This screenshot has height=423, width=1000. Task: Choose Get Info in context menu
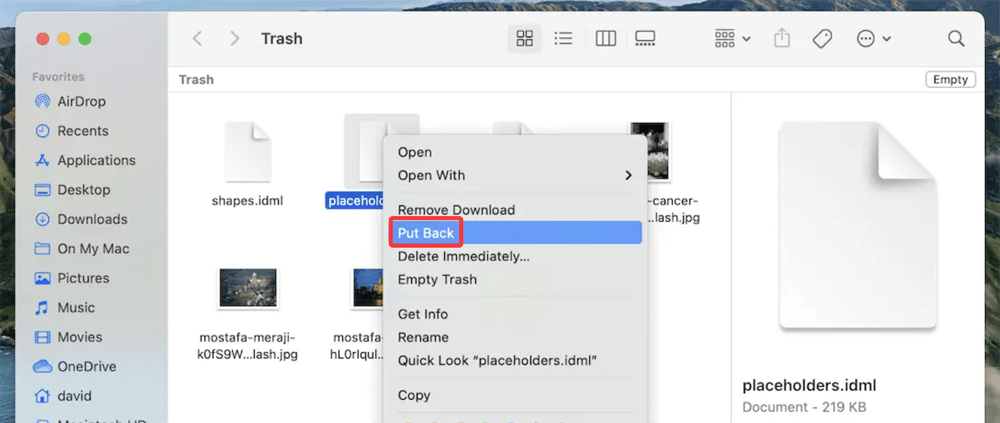point(423,314)
